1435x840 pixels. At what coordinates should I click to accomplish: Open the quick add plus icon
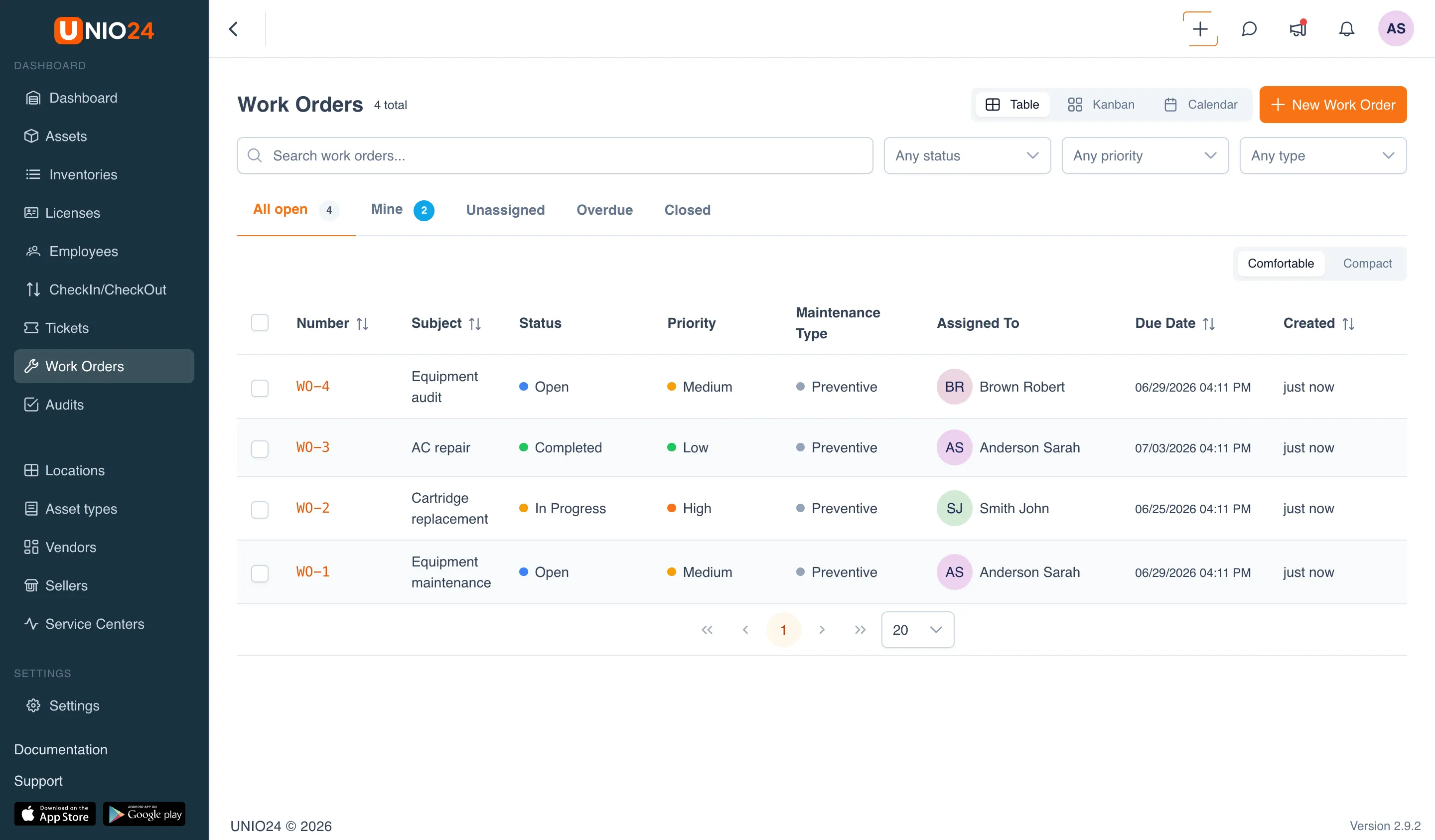coord(1200,29)
